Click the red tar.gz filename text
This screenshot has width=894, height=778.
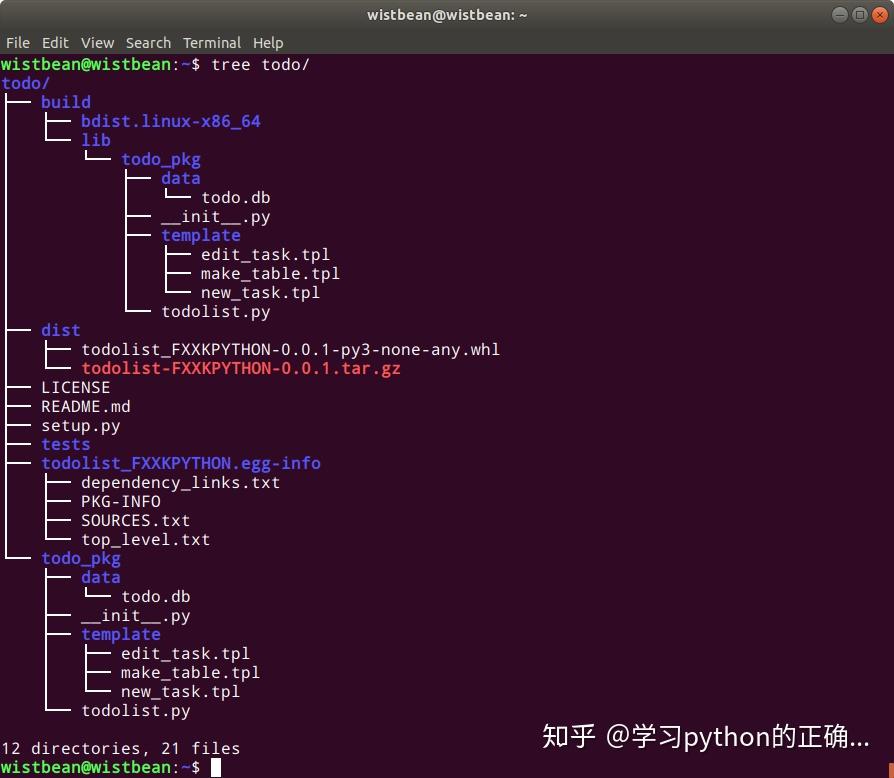point(241,368)
